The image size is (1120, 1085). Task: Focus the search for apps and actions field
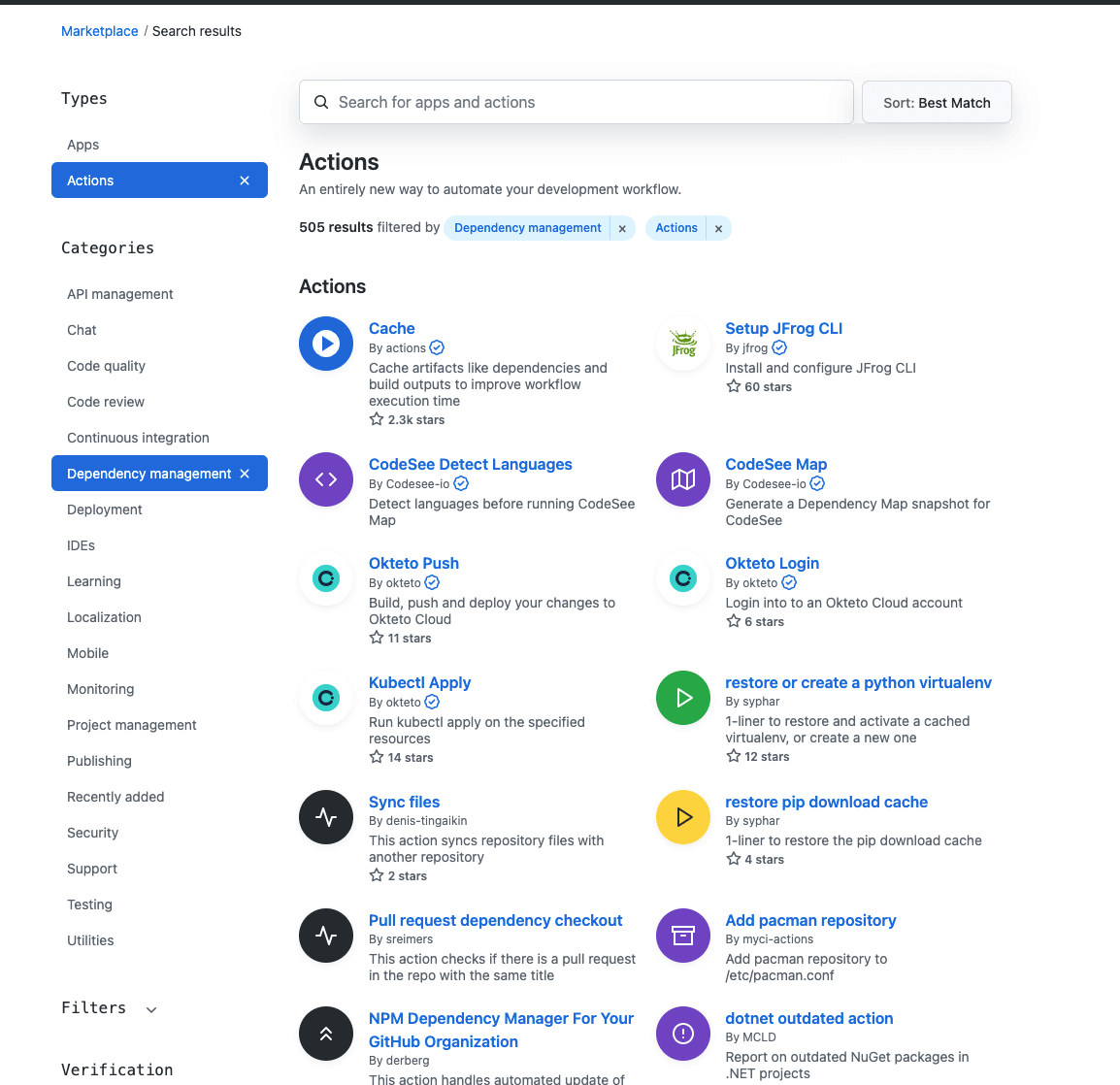point(576,103)
